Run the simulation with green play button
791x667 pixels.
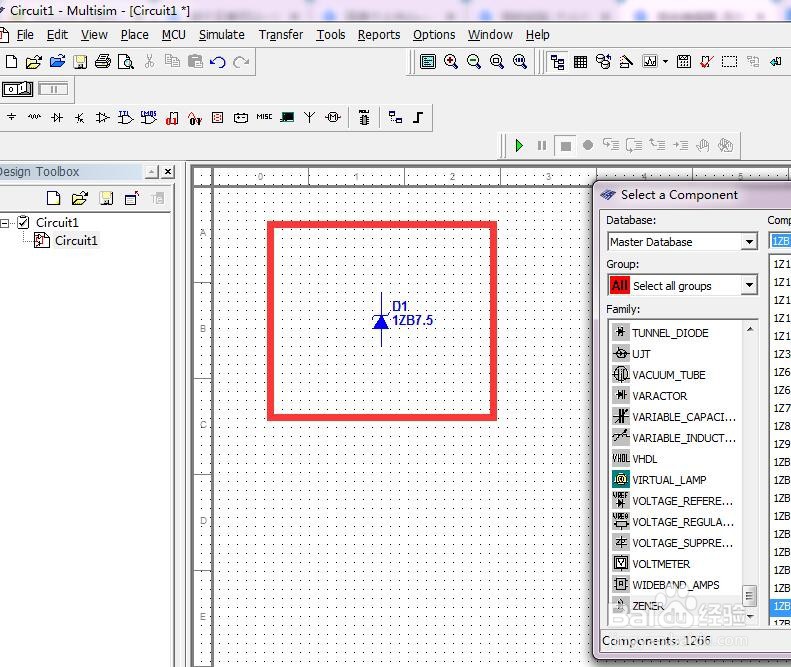click(x=519, y=146)
